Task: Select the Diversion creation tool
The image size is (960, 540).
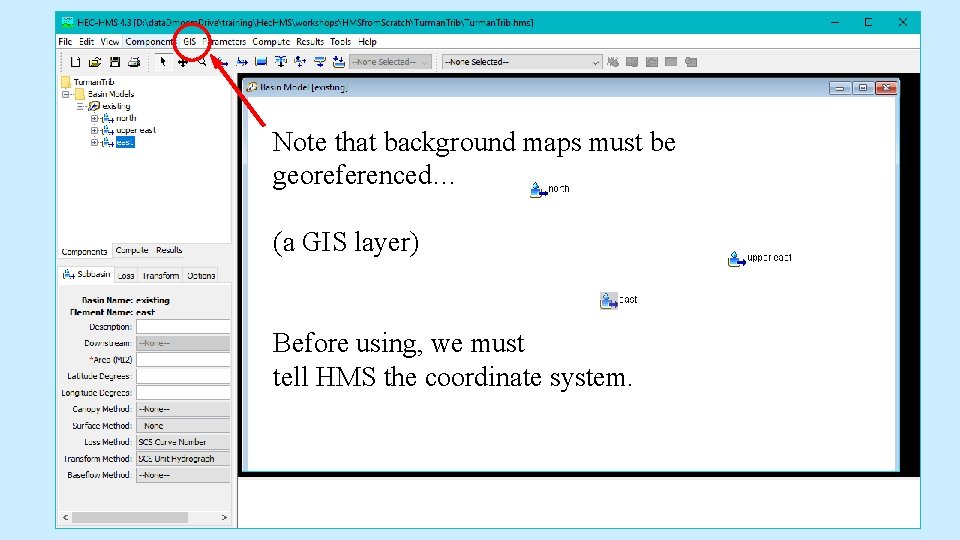Action: pos(300,62)
